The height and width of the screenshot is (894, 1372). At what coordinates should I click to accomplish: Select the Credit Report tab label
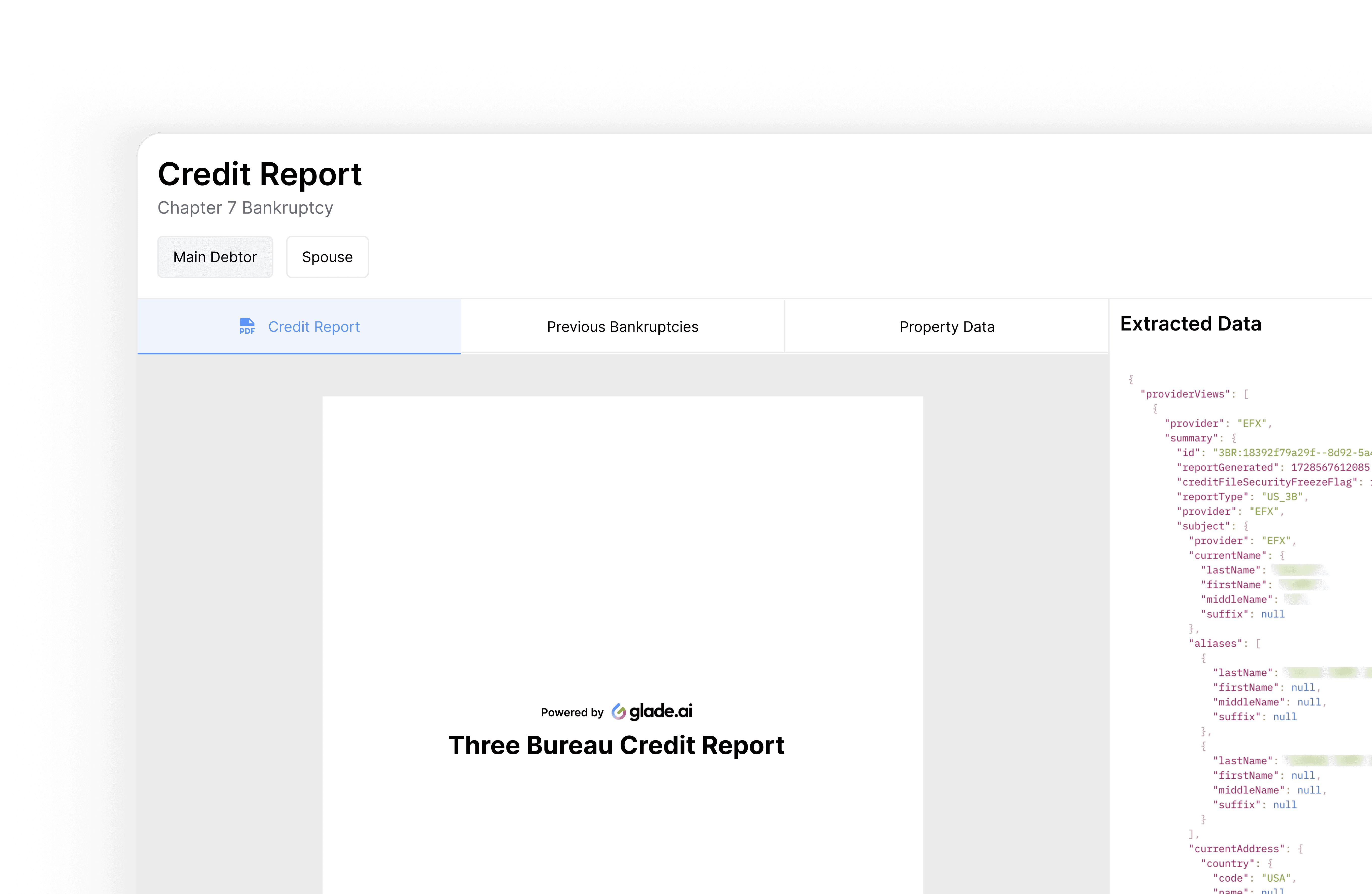[314, 326]
